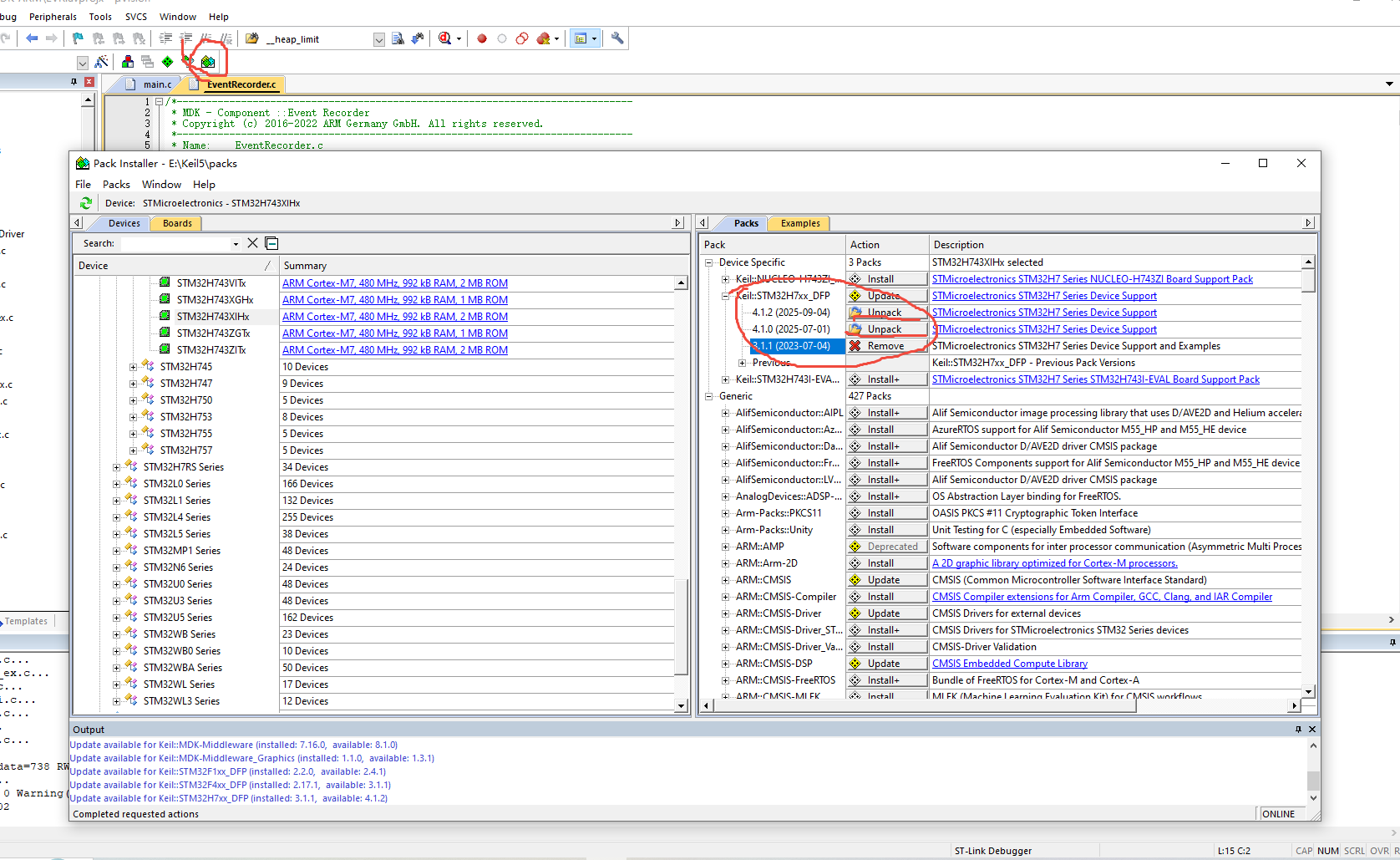Open the CMSIS Embedded Compute Library link

tap(1010, 664)
